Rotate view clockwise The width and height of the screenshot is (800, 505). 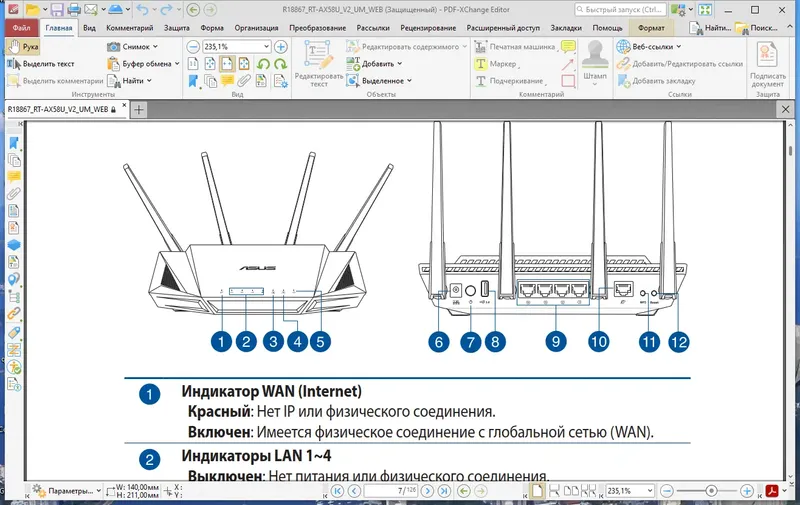coord(280,64)
